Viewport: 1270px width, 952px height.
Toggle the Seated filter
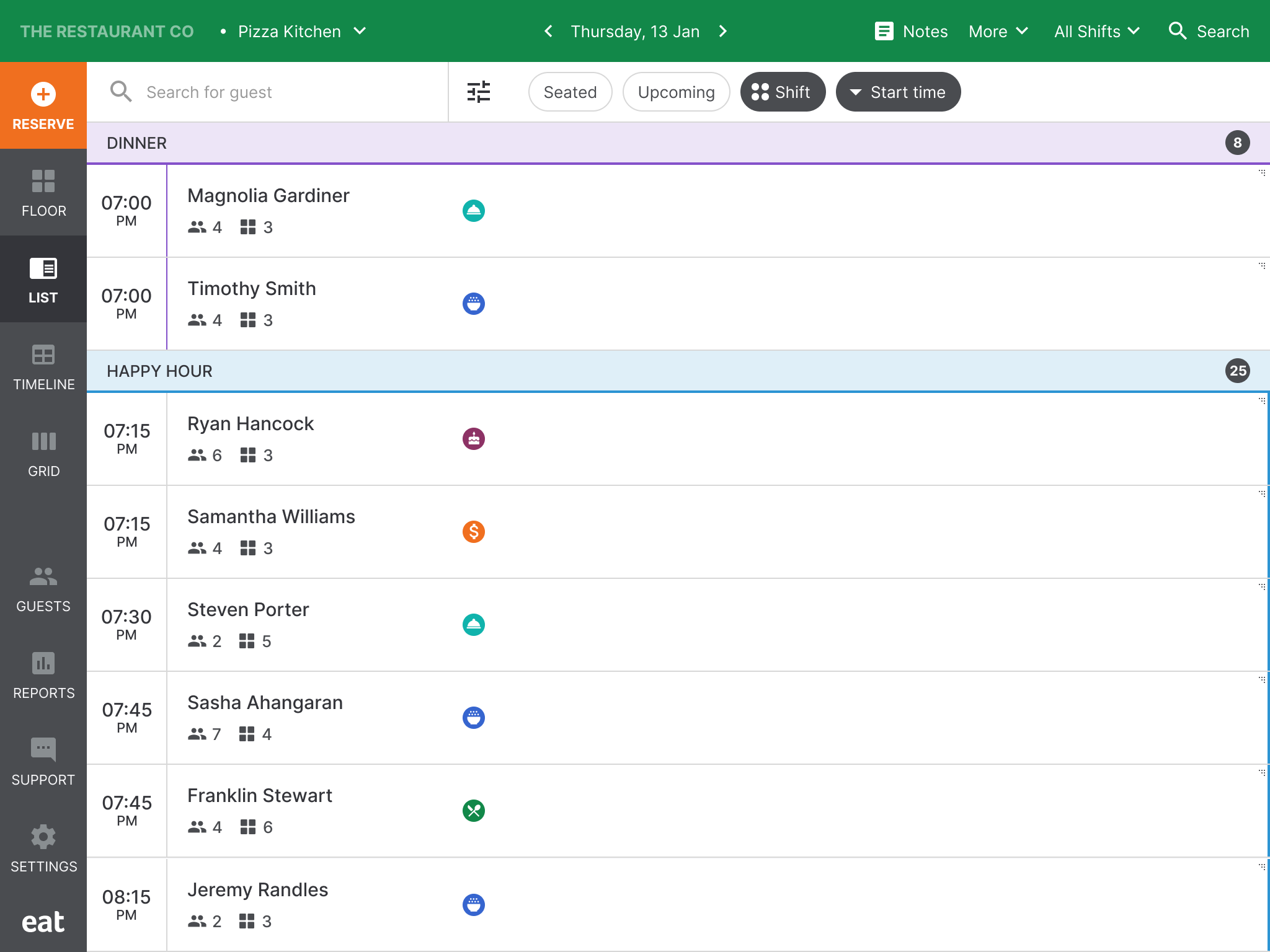pos(569,92)
